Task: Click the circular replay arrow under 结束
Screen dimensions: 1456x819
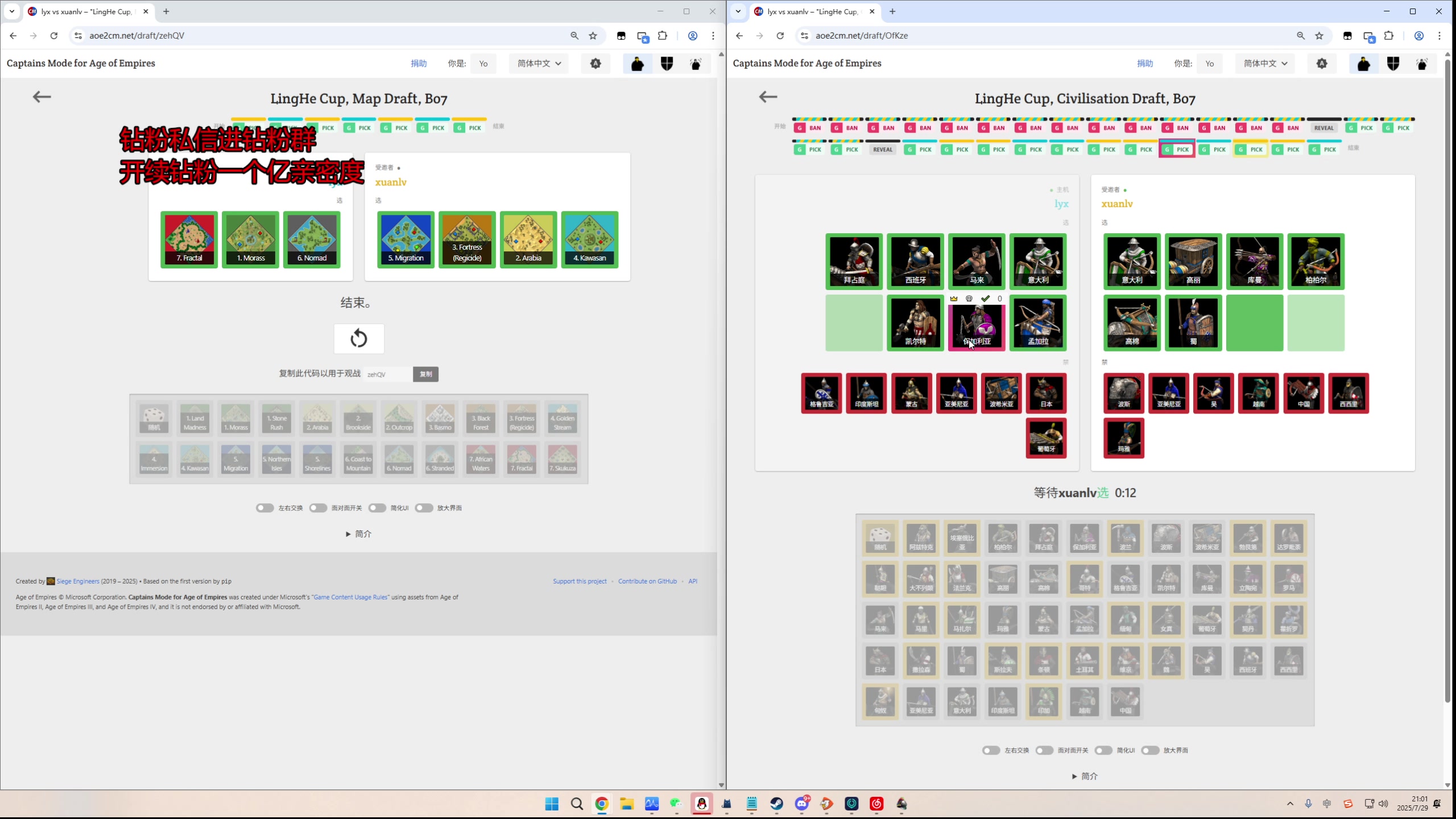Action: coord(359,339)
